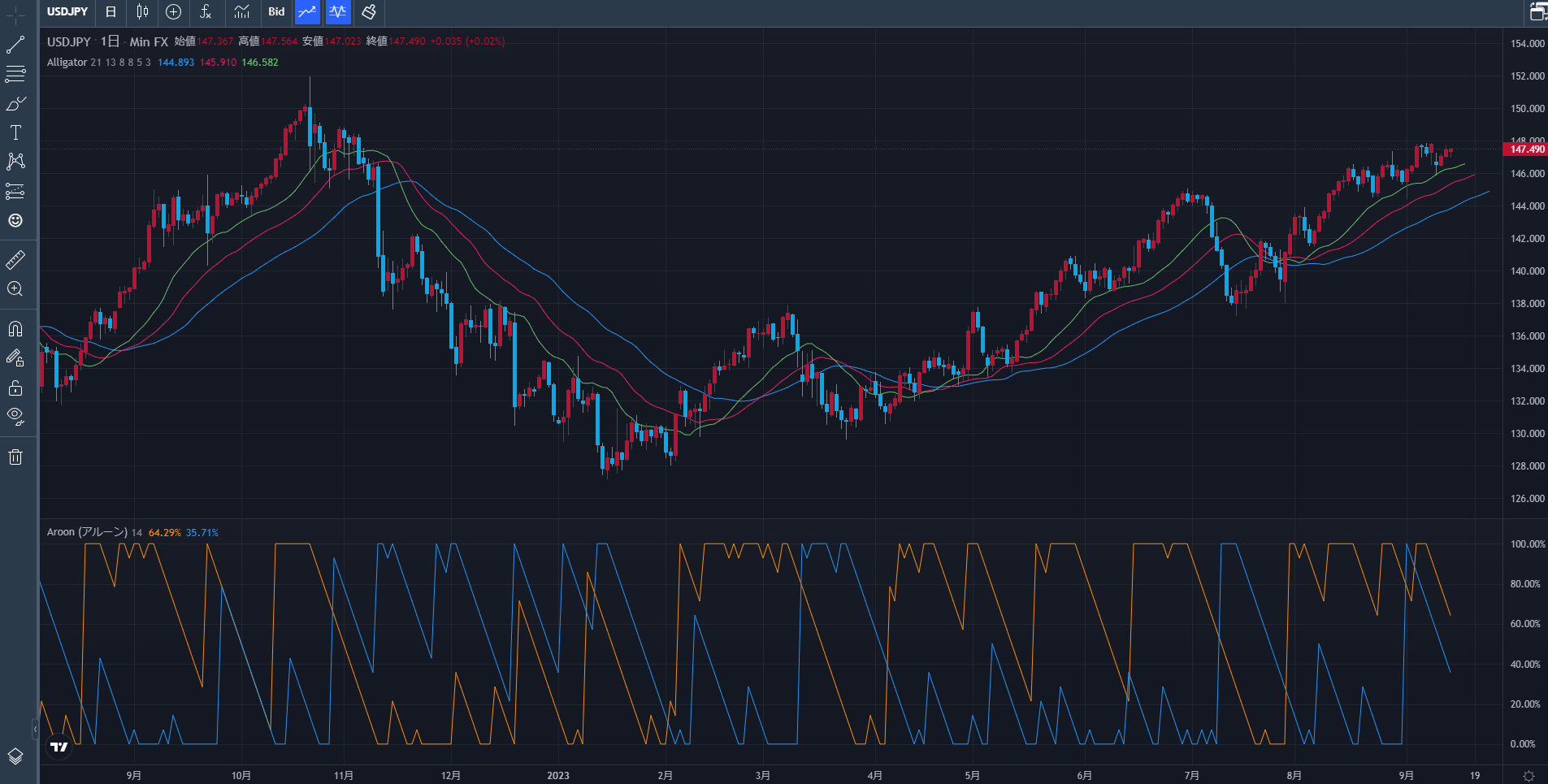Viewport: 1548px width, 784px height.
Task: Activate the ruler measure tool
Action: click(x=15, y=260)
